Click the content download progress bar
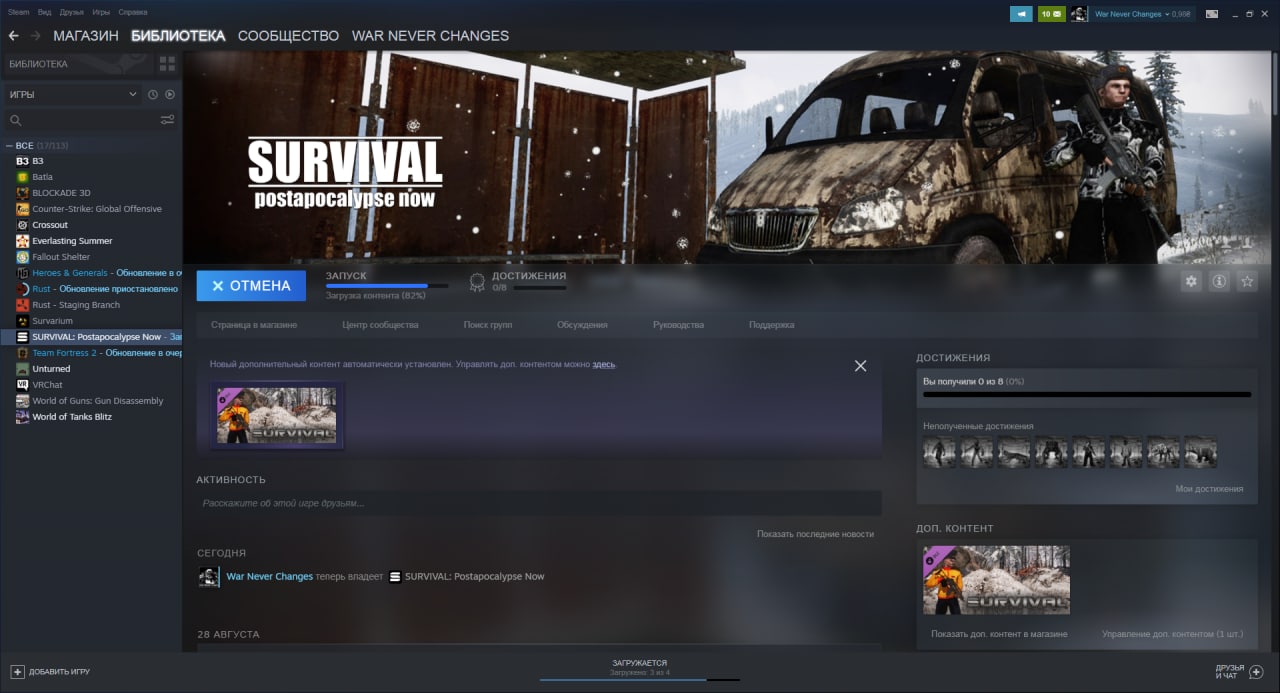 (386, 286)
